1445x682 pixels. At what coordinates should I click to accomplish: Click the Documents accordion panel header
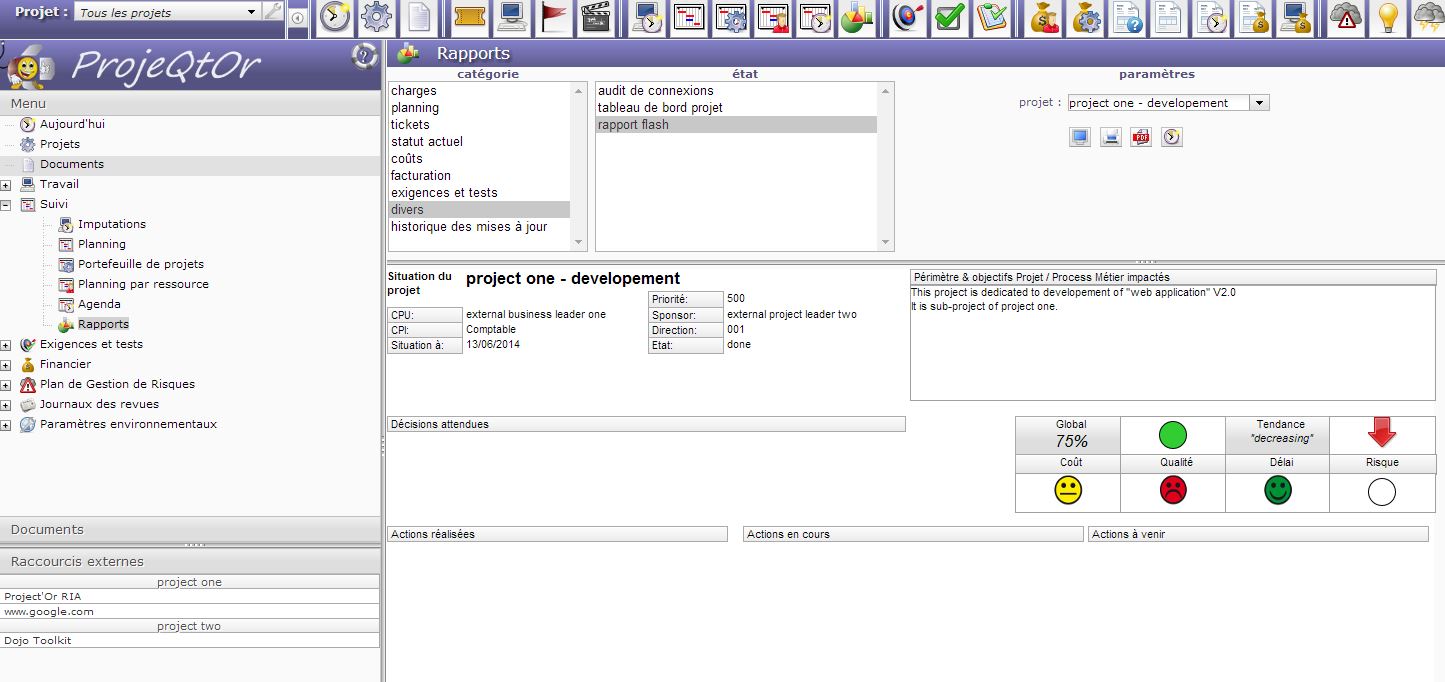47,529
